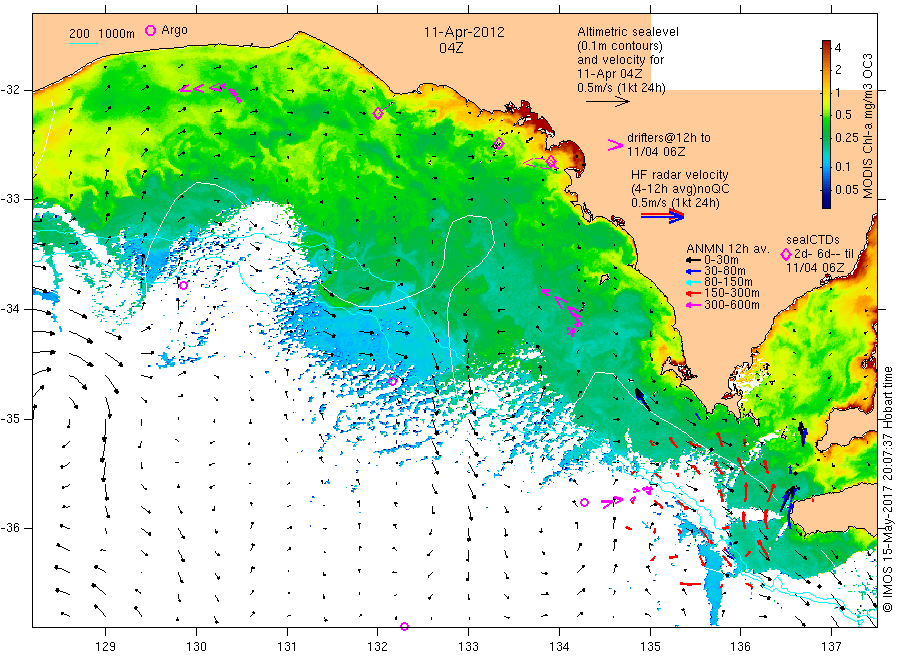
Task: Click the 'ANMN 12h av.' legend heading
Action: tap(728, 249)
